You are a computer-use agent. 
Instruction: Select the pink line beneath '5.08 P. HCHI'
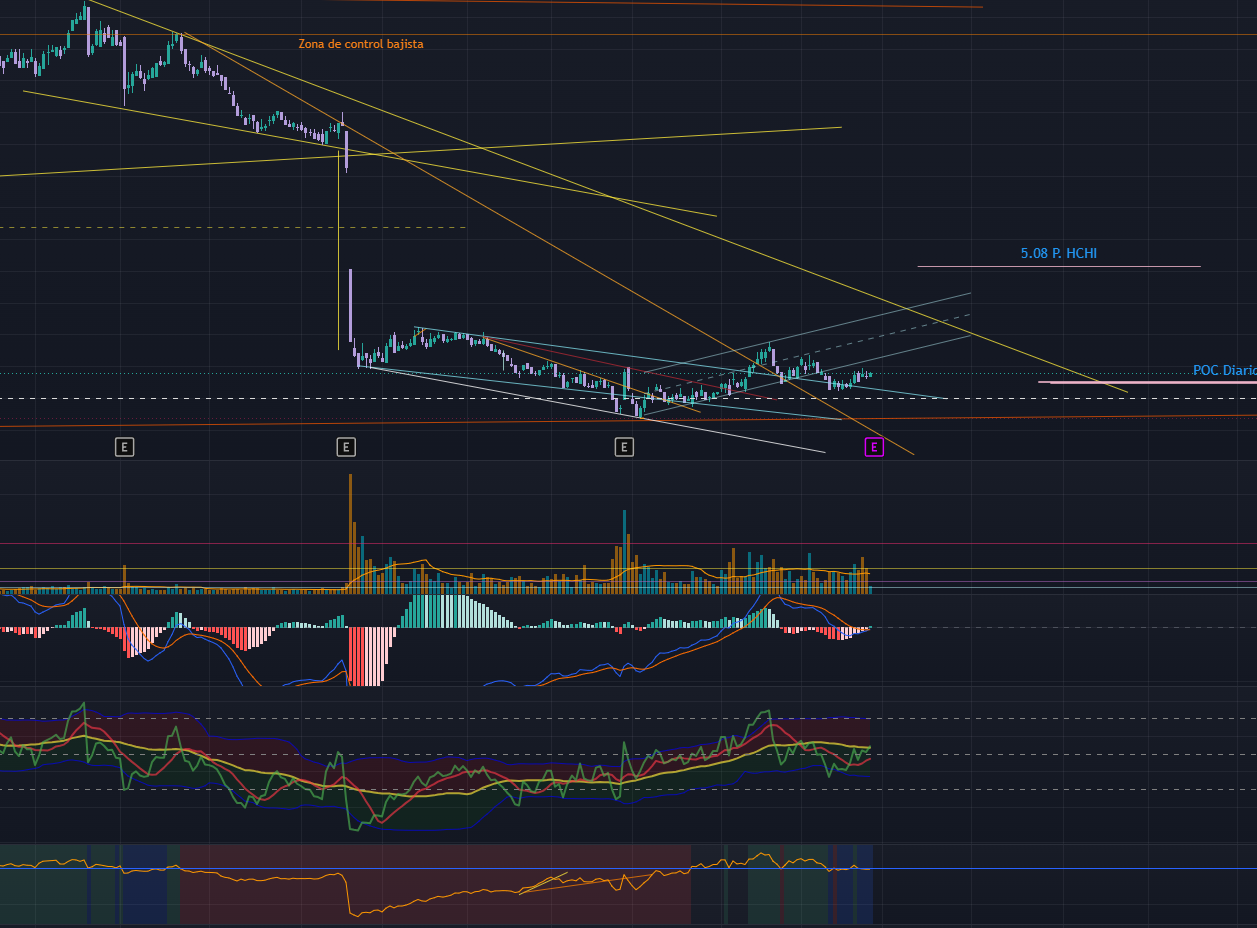coord(1059,266)
